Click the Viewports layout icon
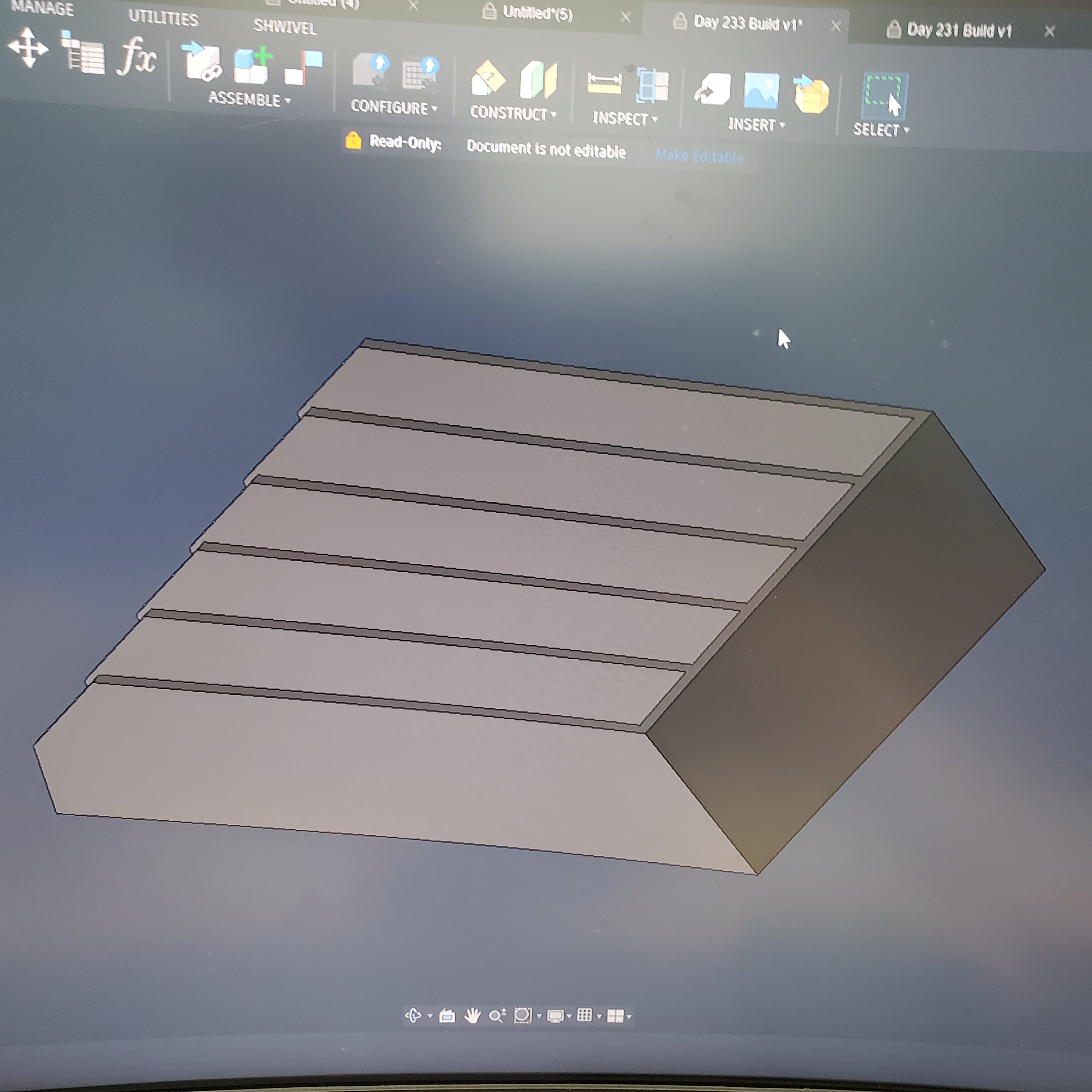 click(x=615, y=1016)
